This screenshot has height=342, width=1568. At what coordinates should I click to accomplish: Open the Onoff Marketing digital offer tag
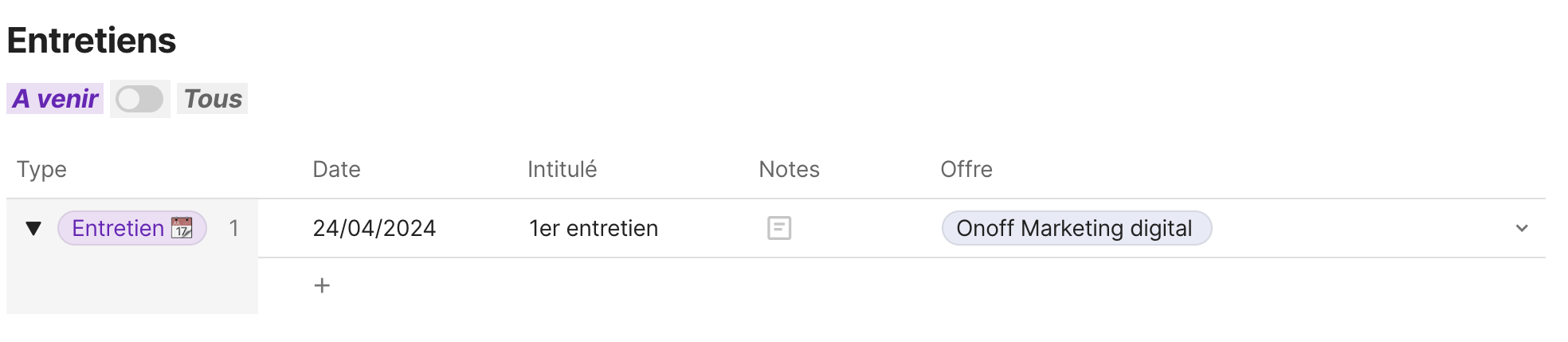[x=1075, y=229]
